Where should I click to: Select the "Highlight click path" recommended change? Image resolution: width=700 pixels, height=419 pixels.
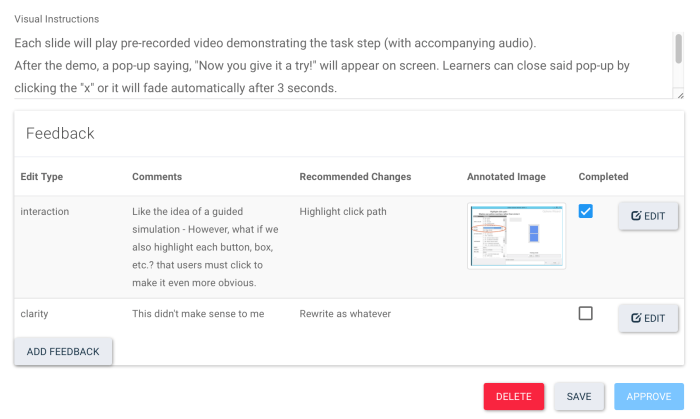point(343,212)
